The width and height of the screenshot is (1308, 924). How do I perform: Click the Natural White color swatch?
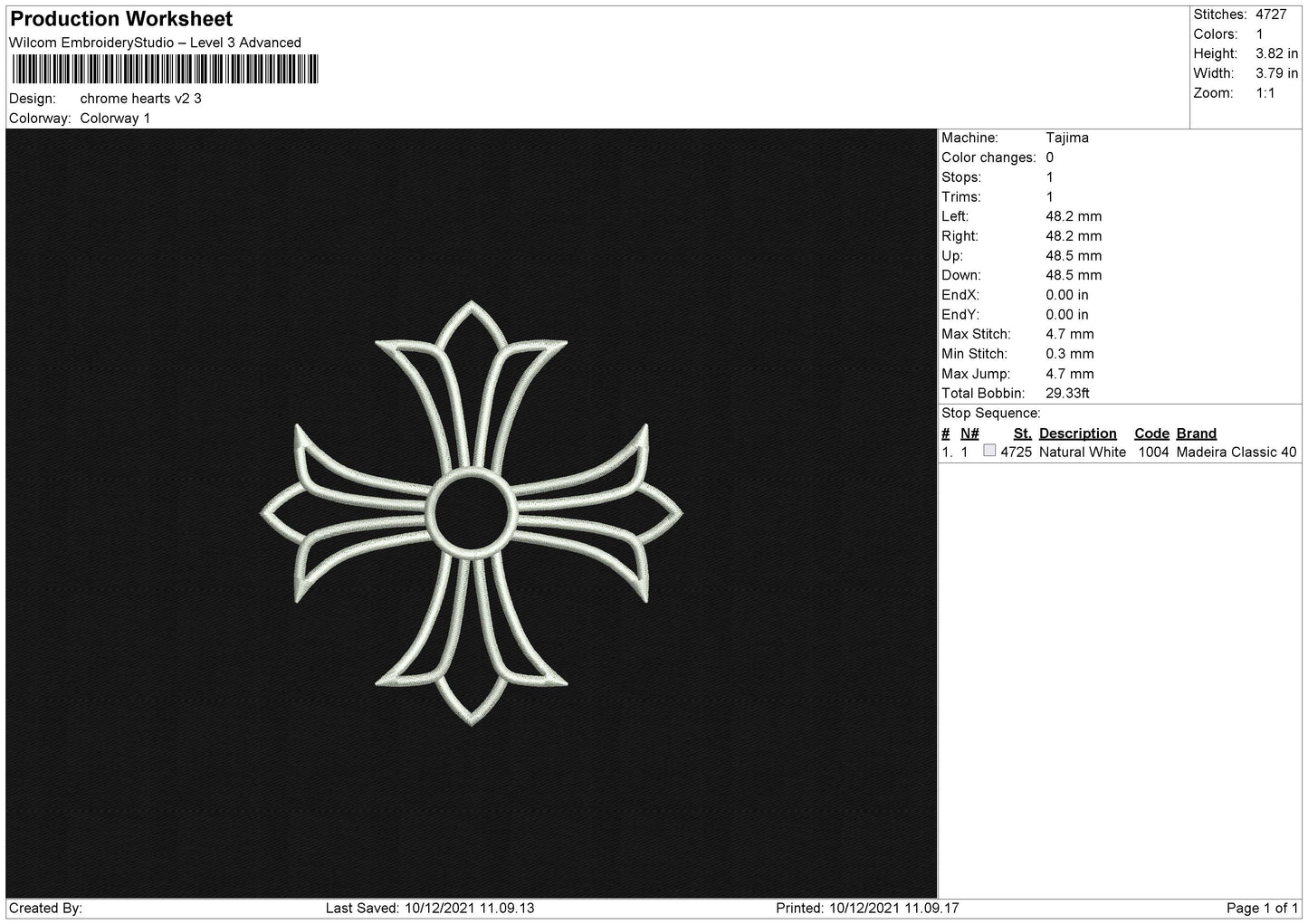pos(989,451)
